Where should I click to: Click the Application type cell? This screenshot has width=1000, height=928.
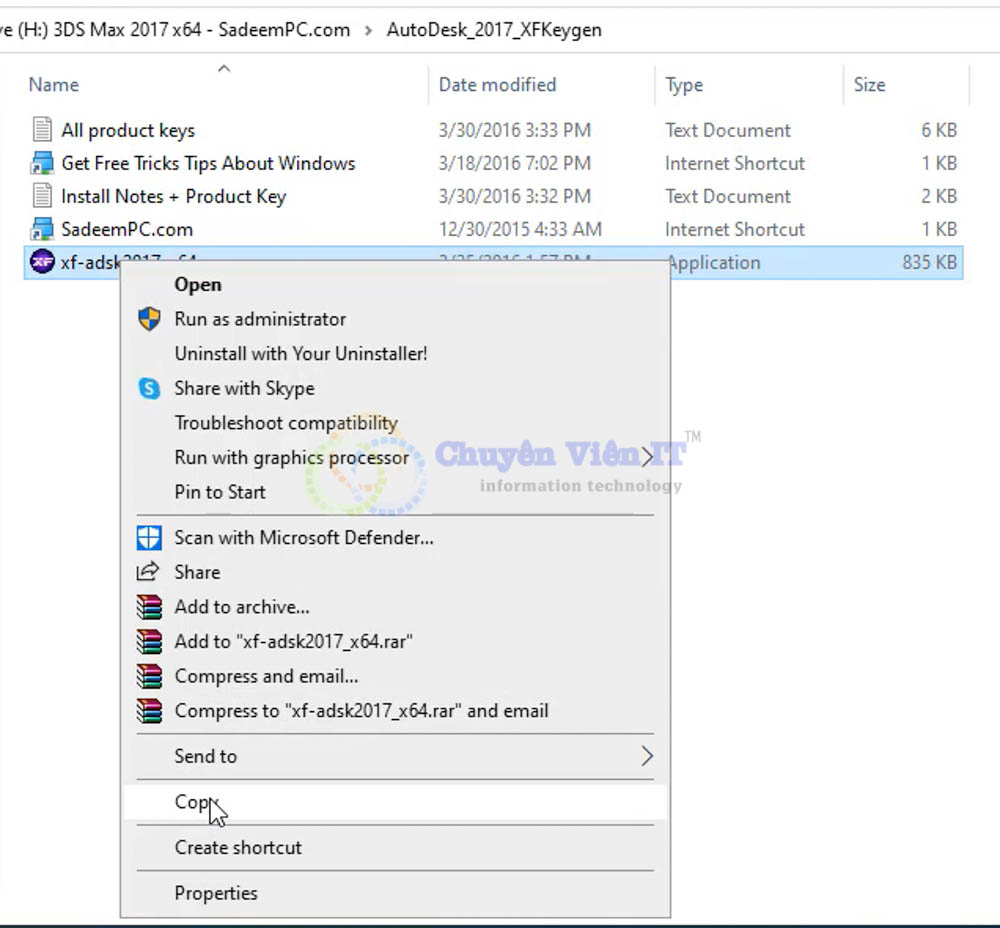click(x=713, y=263)
